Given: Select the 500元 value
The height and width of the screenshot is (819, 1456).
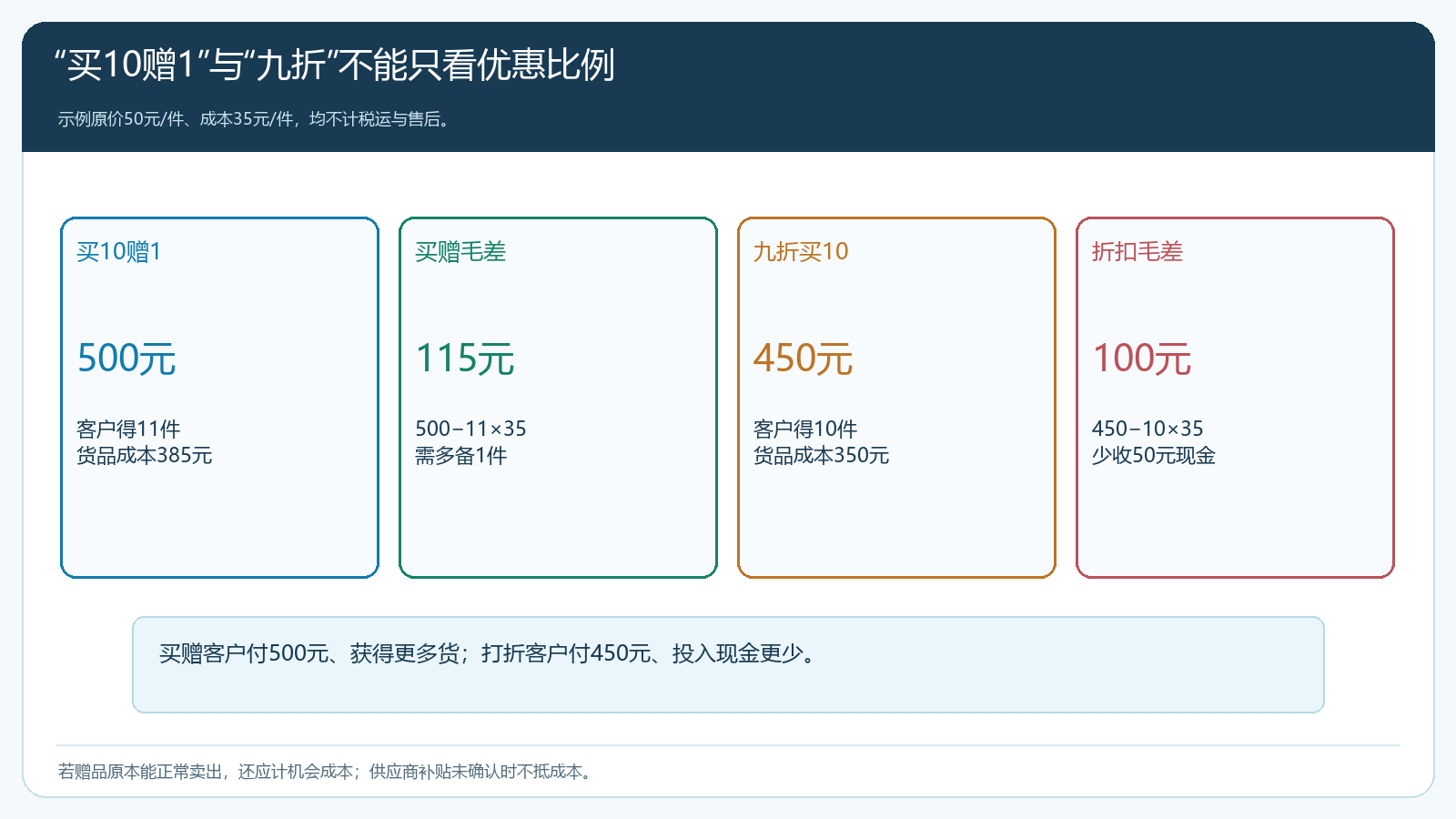Looking at the screenshot, I should point(126,359).
